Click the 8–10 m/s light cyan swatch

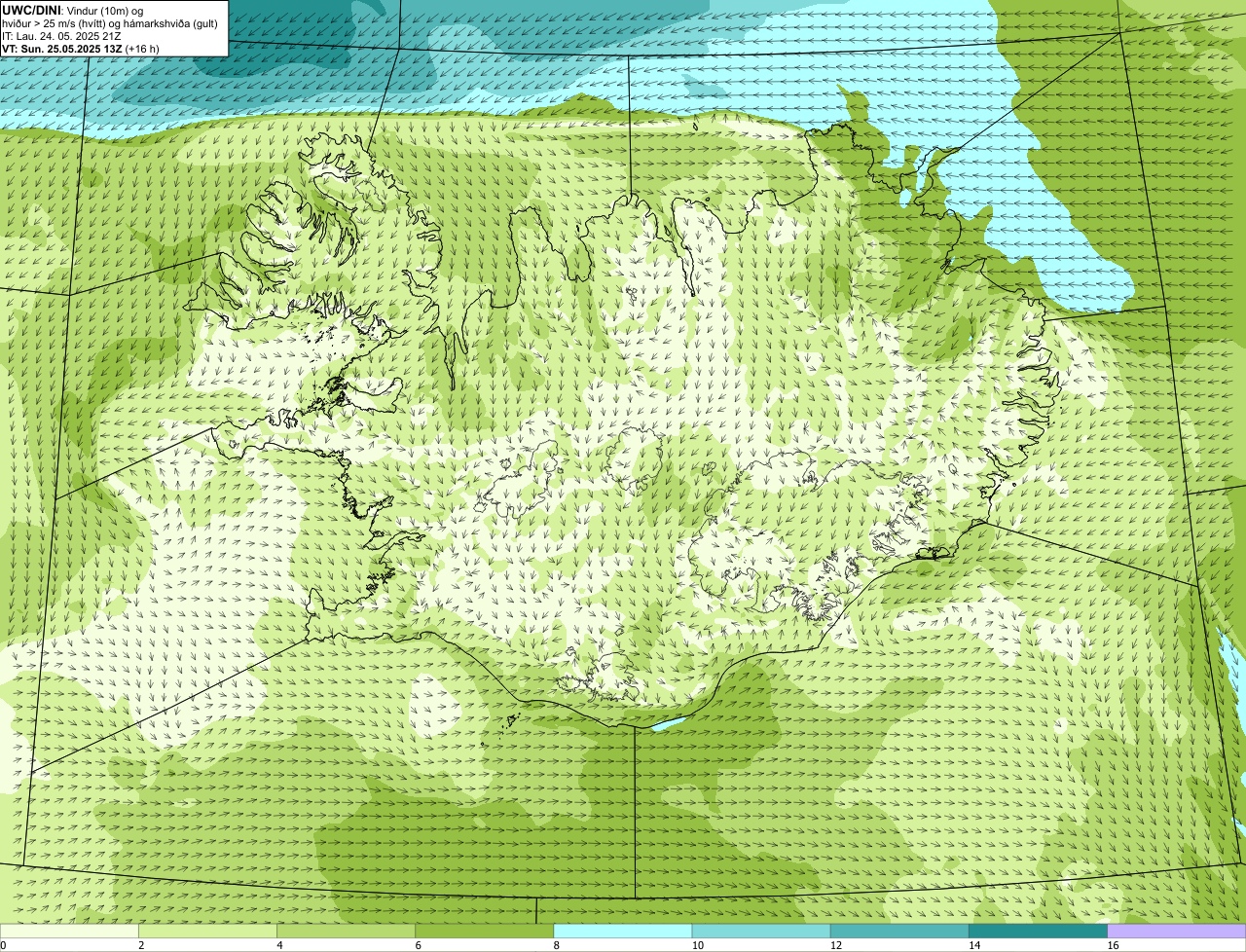[623, 931]
